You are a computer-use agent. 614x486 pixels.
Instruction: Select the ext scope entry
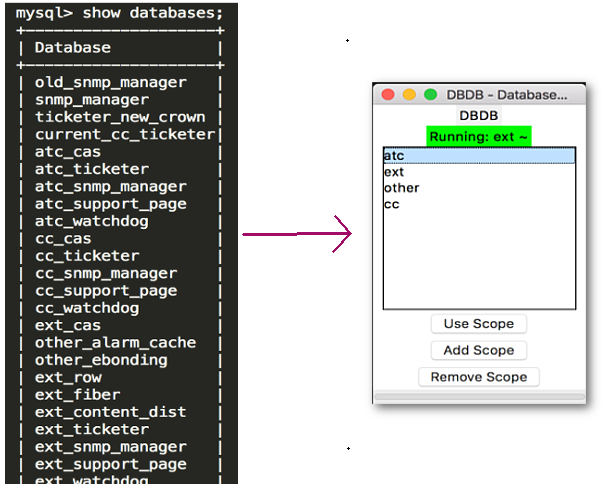pyautogui.click(x=393, y=172)
